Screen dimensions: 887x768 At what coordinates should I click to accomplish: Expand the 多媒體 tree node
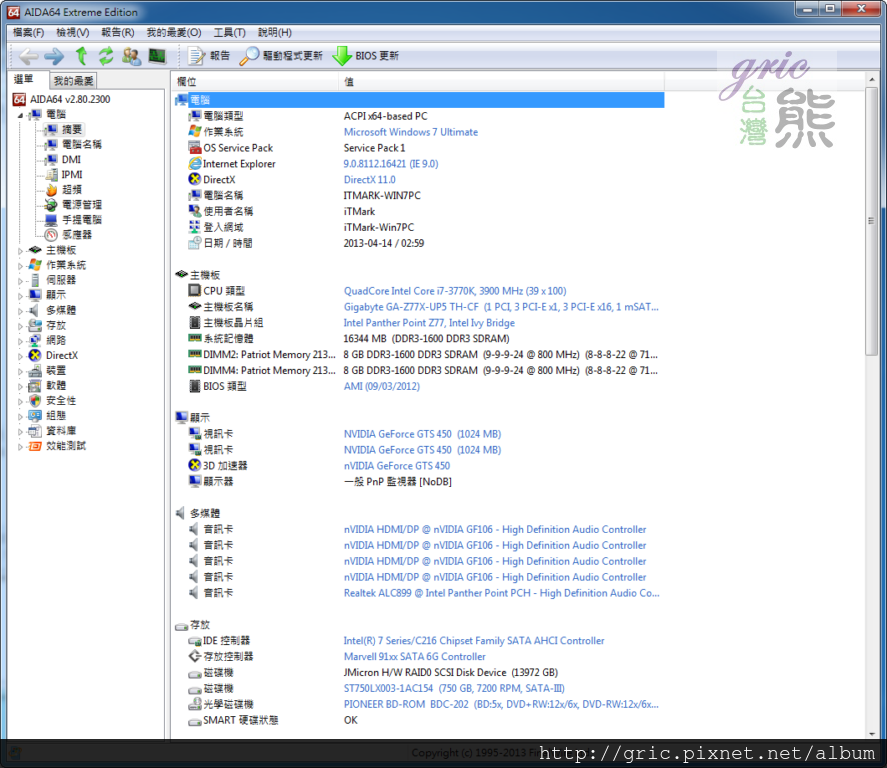(21, 310)
